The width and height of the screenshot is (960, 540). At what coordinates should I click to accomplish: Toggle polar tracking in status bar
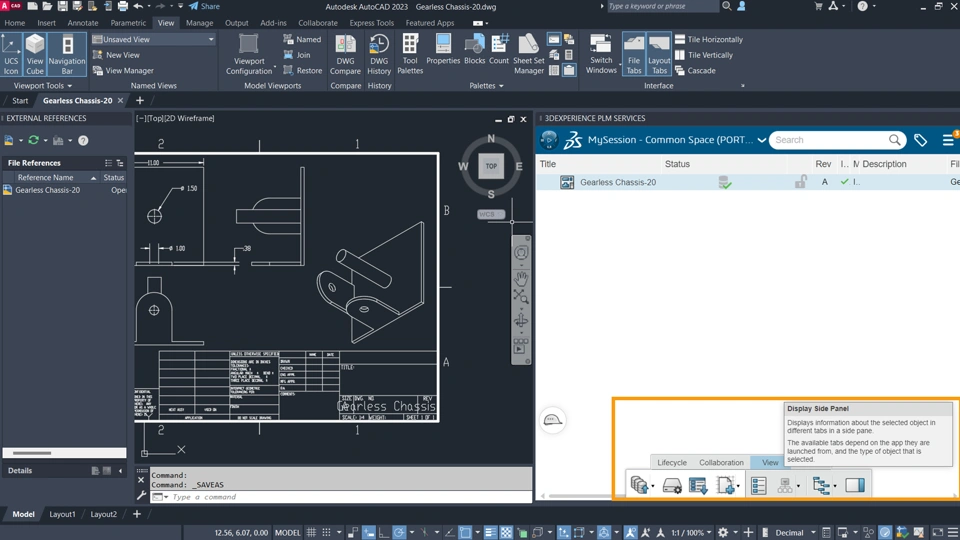point(399,533)
